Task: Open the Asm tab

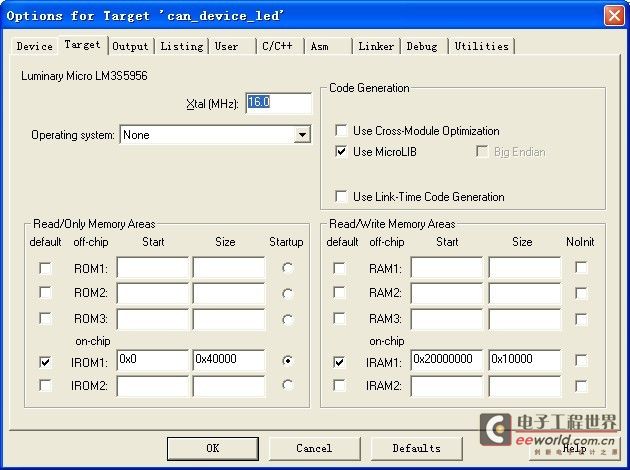Action: 320,46
